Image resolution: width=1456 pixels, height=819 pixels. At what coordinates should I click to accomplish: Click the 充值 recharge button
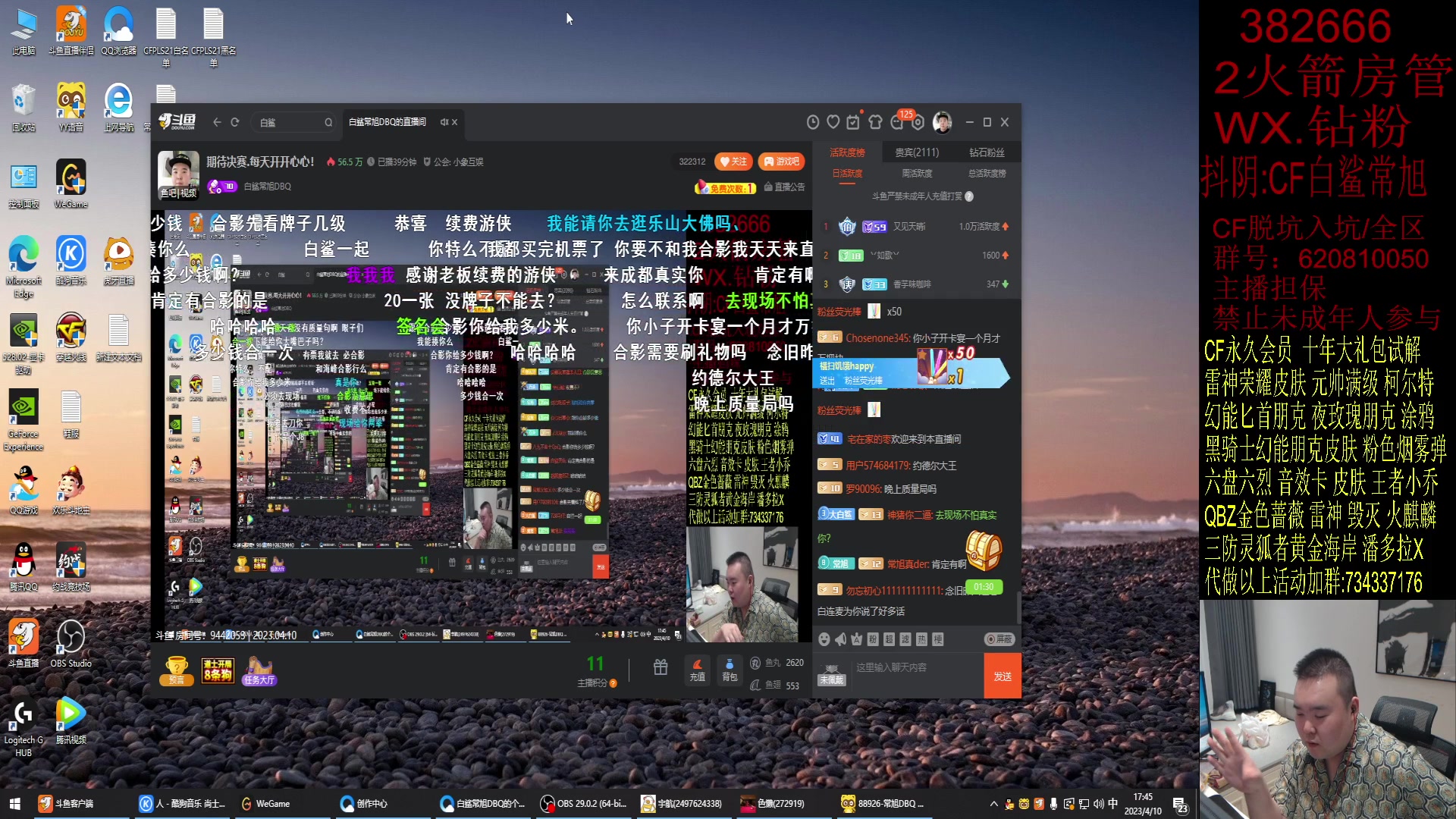(x=698, y=670)
